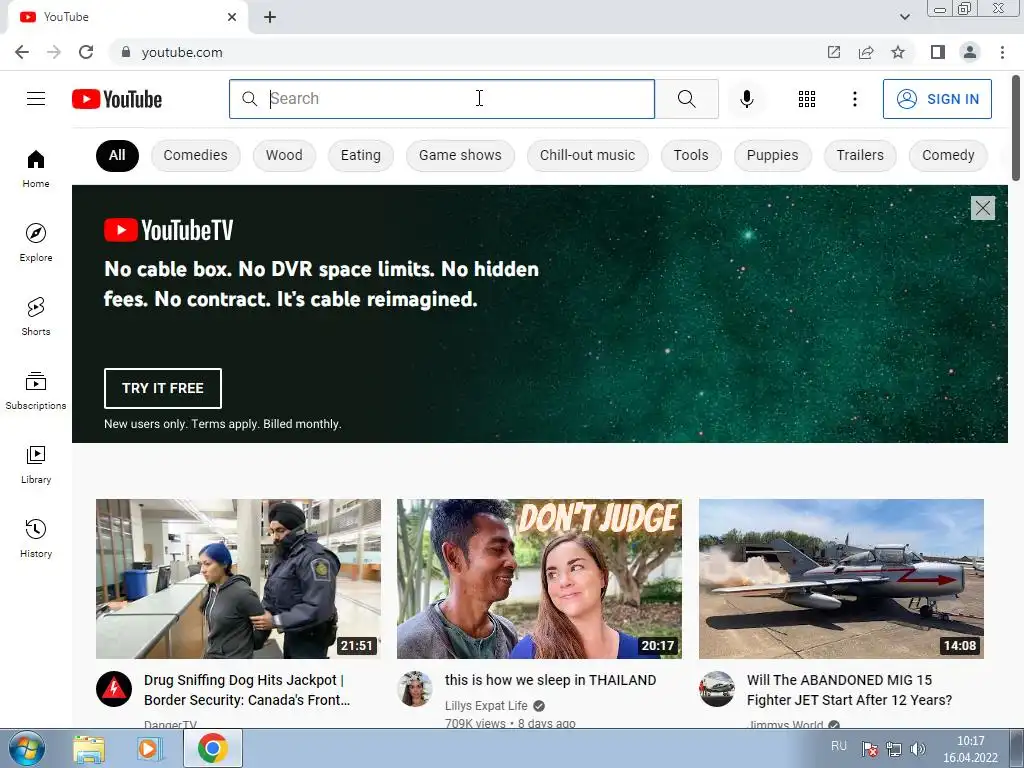1024x768 pixels.
Task: Select the Chill-out music chip
Action: point(587,155)
